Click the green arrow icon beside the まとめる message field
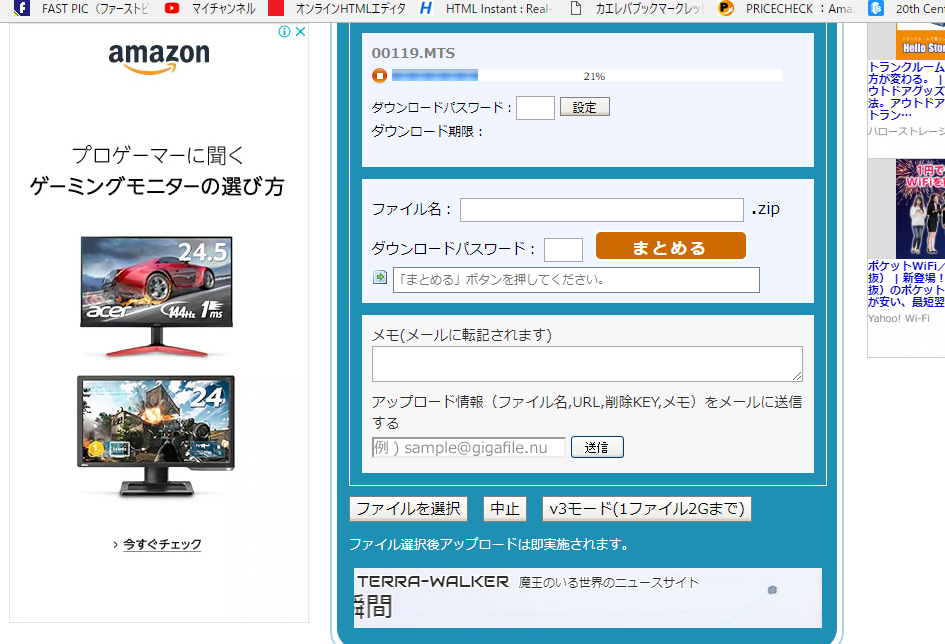Screen dimensions: 945x644 [380, 277]
